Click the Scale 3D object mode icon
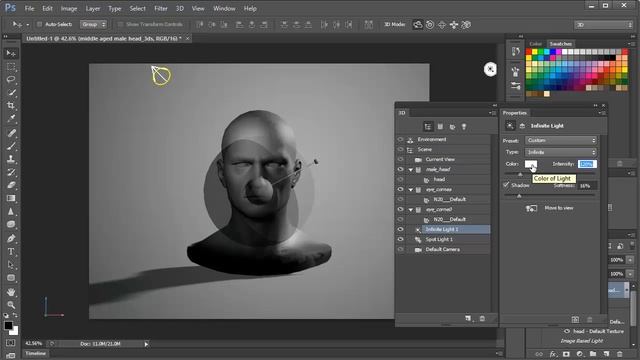640x360 pixels. 466,24
